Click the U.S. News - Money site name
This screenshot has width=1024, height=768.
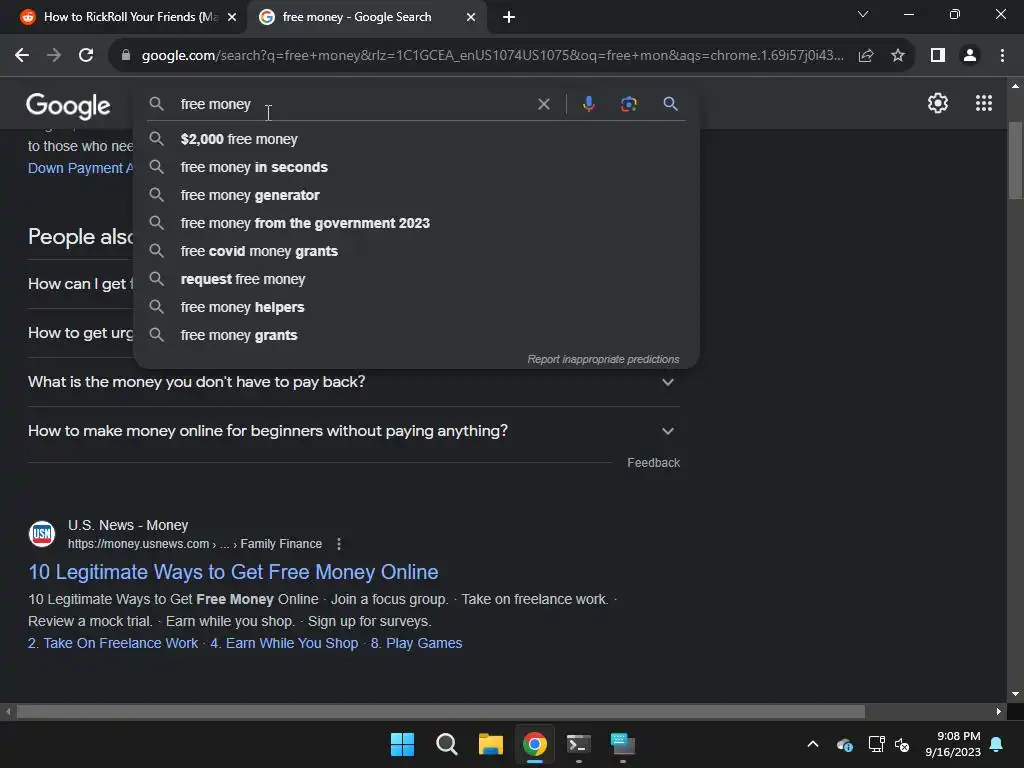[128, 526]
